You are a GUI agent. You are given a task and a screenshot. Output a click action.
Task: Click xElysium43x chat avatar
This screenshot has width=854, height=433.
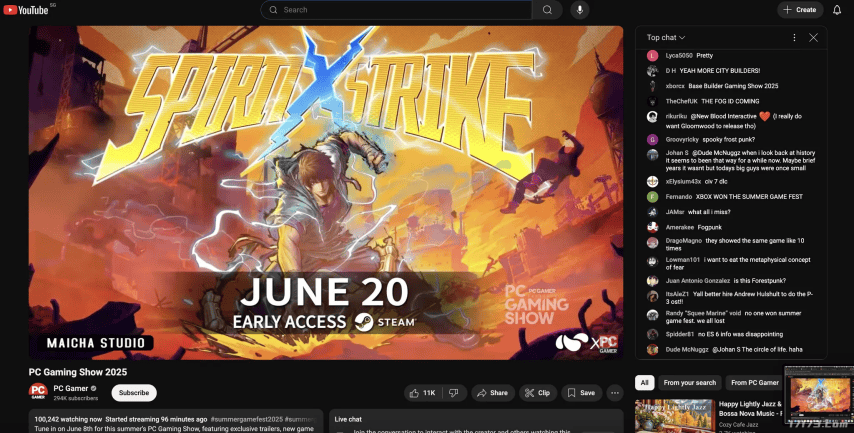[652, 181]
